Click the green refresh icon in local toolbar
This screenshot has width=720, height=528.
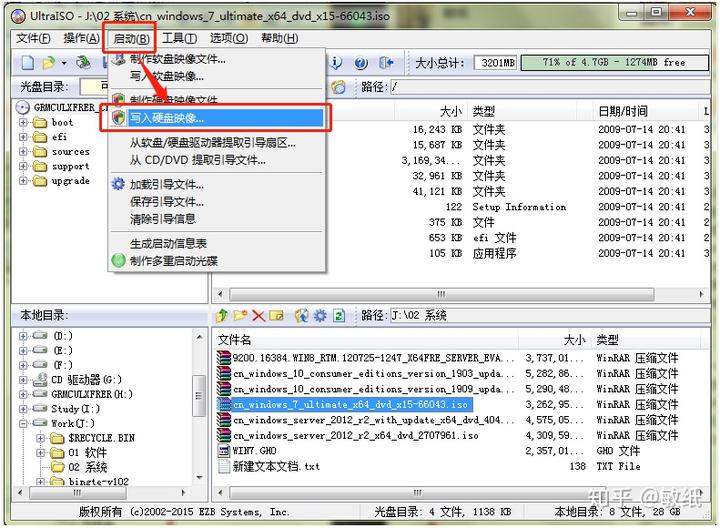click(339, 315)
